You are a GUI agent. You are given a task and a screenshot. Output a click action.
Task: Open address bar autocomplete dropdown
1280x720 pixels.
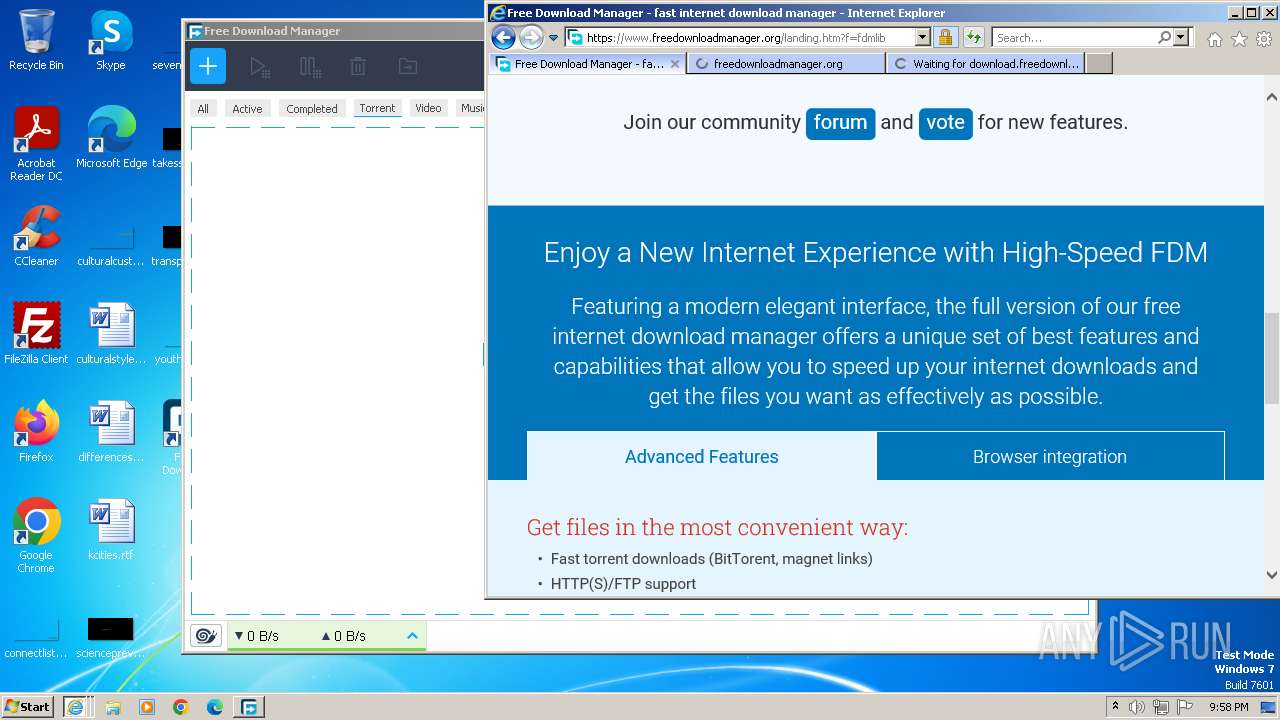[922, 38]
